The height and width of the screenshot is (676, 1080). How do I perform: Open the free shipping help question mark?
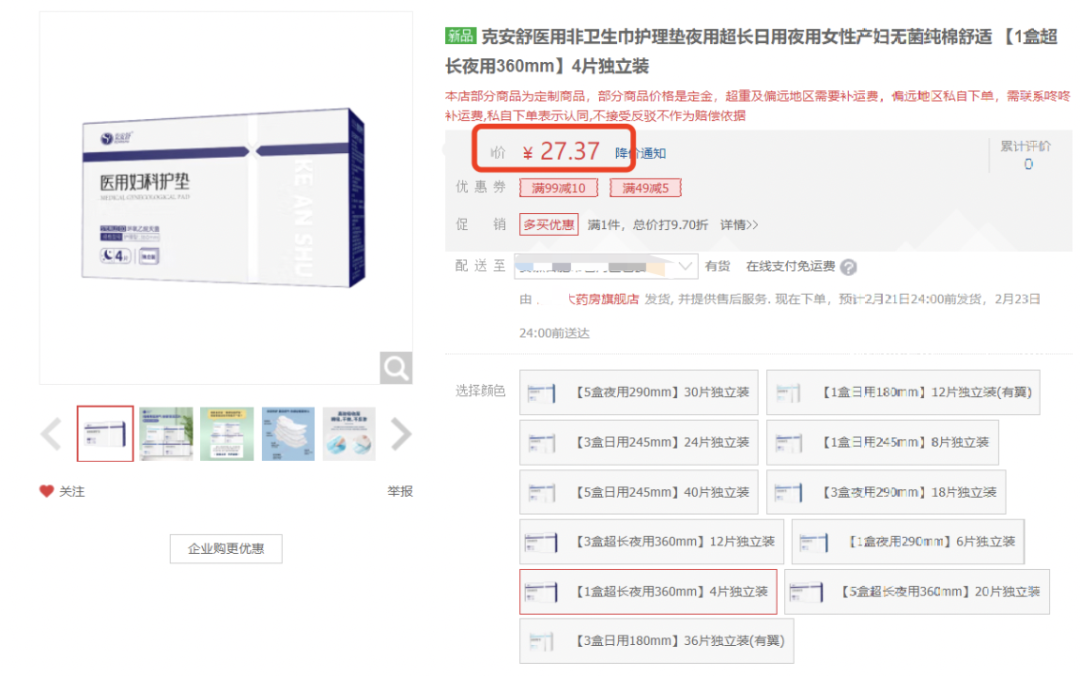pos(849,267)
